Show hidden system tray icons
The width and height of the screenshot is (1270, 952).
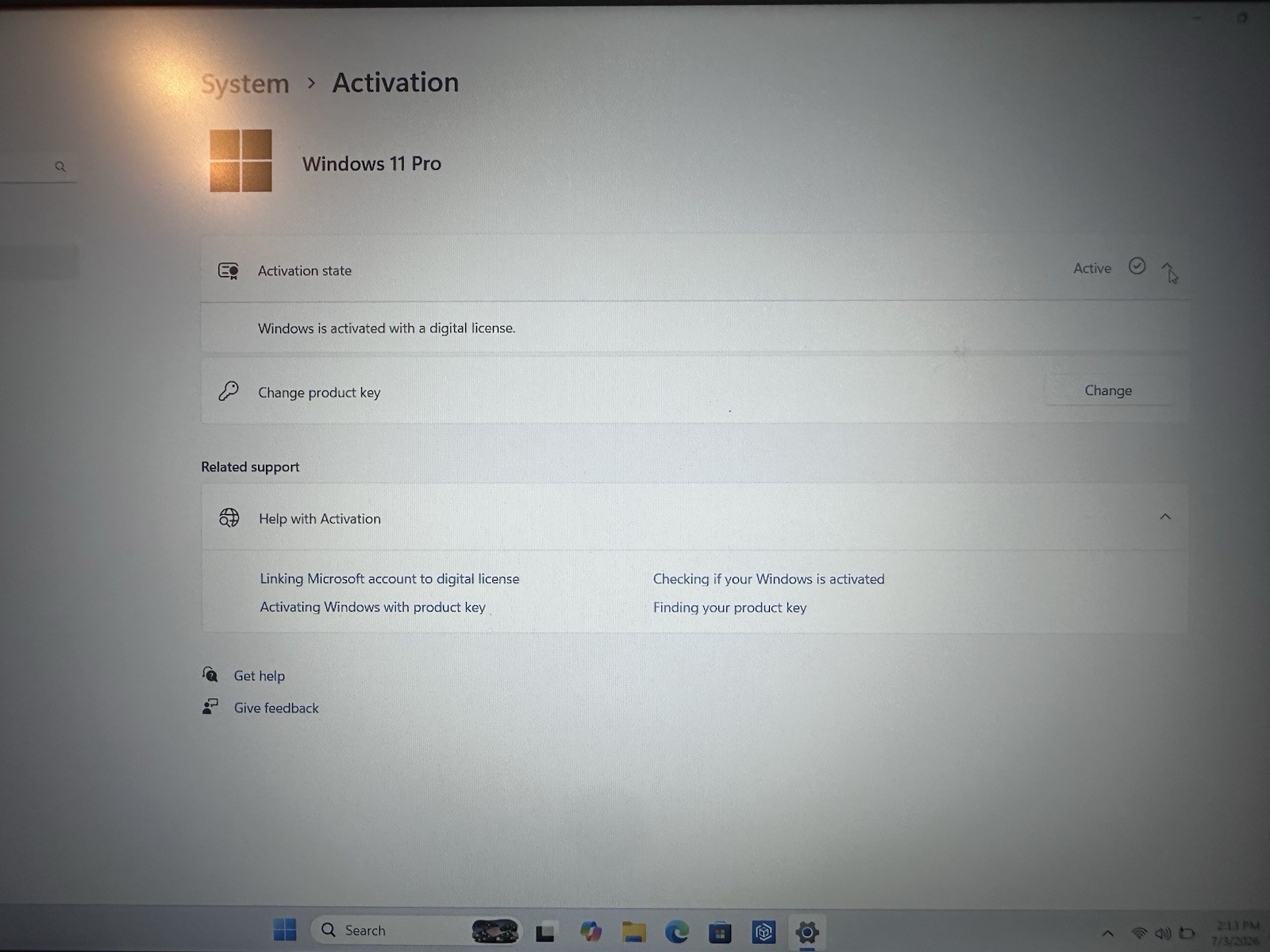click(x=1108, y=934)
